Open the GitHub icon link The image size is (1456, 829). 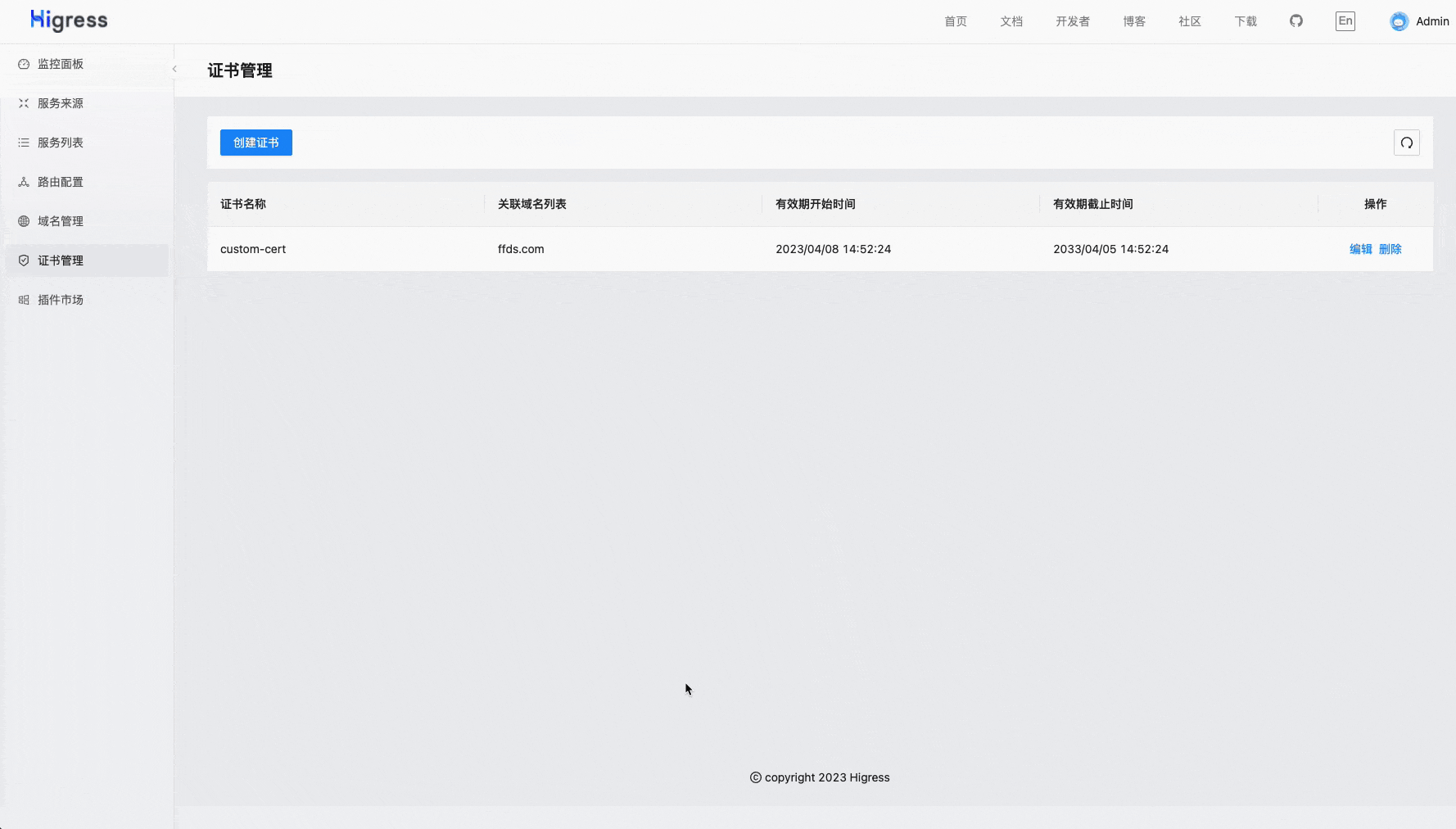coord(1296,20)
